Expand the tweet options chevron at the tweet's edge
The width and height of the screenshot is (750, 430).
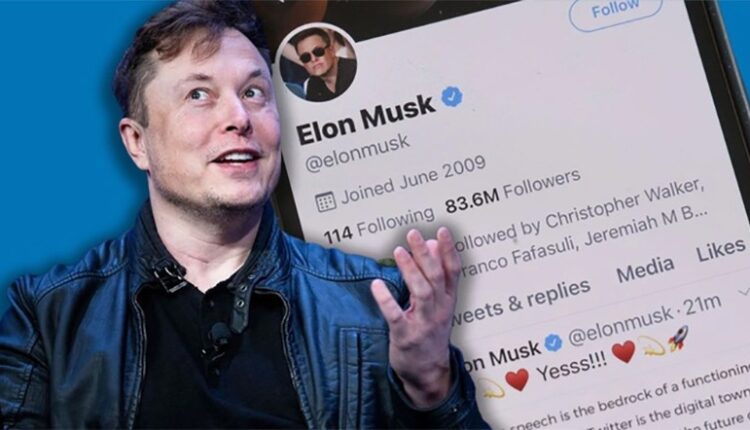[x=743, y=290]
